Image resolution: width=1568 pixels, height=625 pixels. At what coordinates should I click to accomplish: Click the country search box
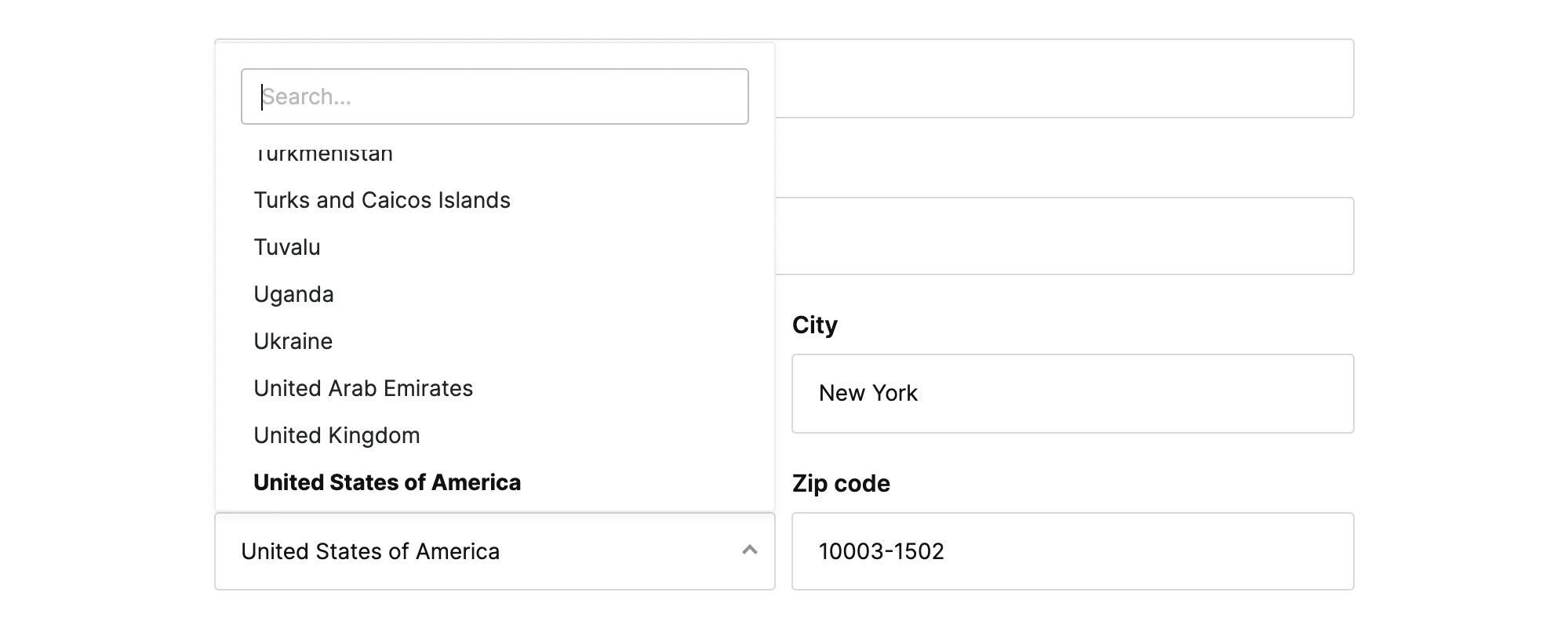pyautogui.click(x=494, y=96)
